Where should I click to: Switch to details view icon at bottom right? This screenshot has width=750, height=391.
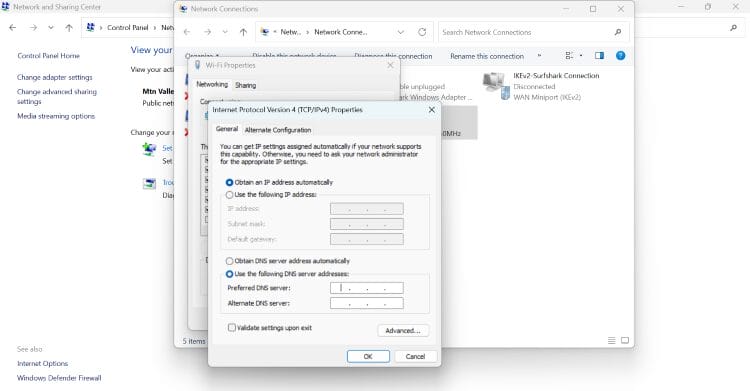(611, 341)
